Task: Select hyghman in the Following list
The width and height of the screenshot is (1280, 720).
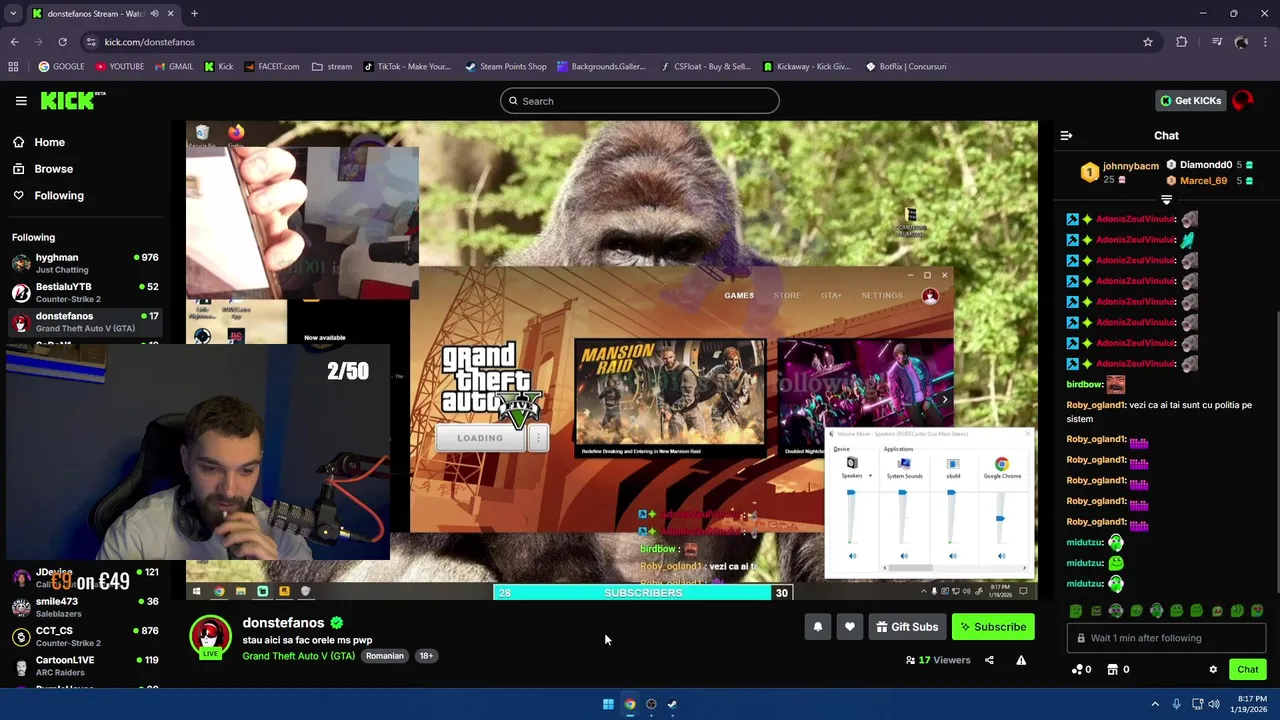Action: [x=85, y=263]
